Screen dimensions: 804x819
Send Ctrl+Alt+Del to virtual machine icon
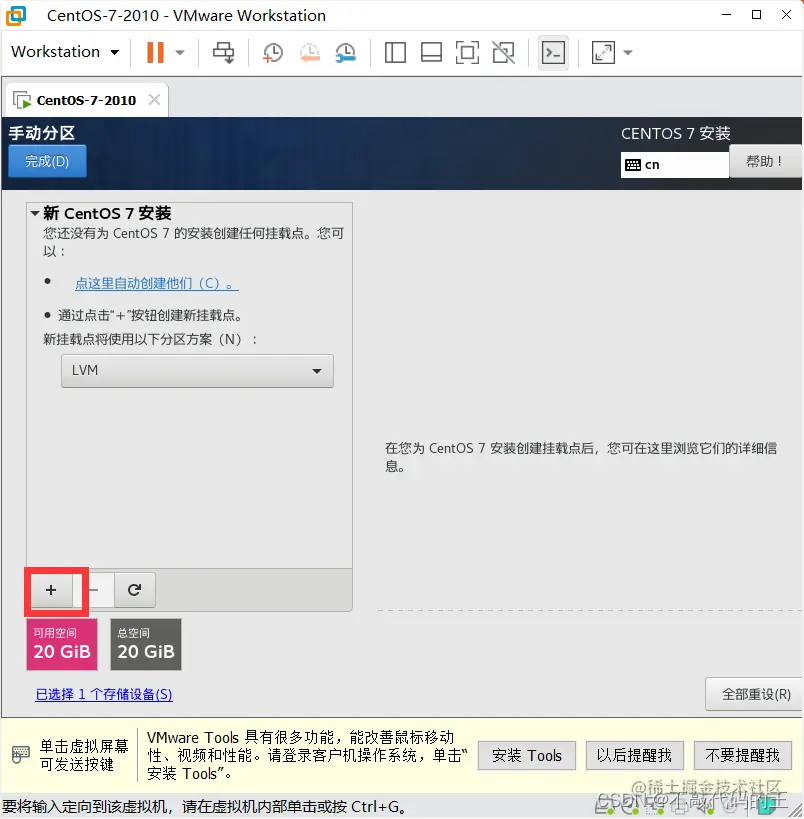coord(224,52)
